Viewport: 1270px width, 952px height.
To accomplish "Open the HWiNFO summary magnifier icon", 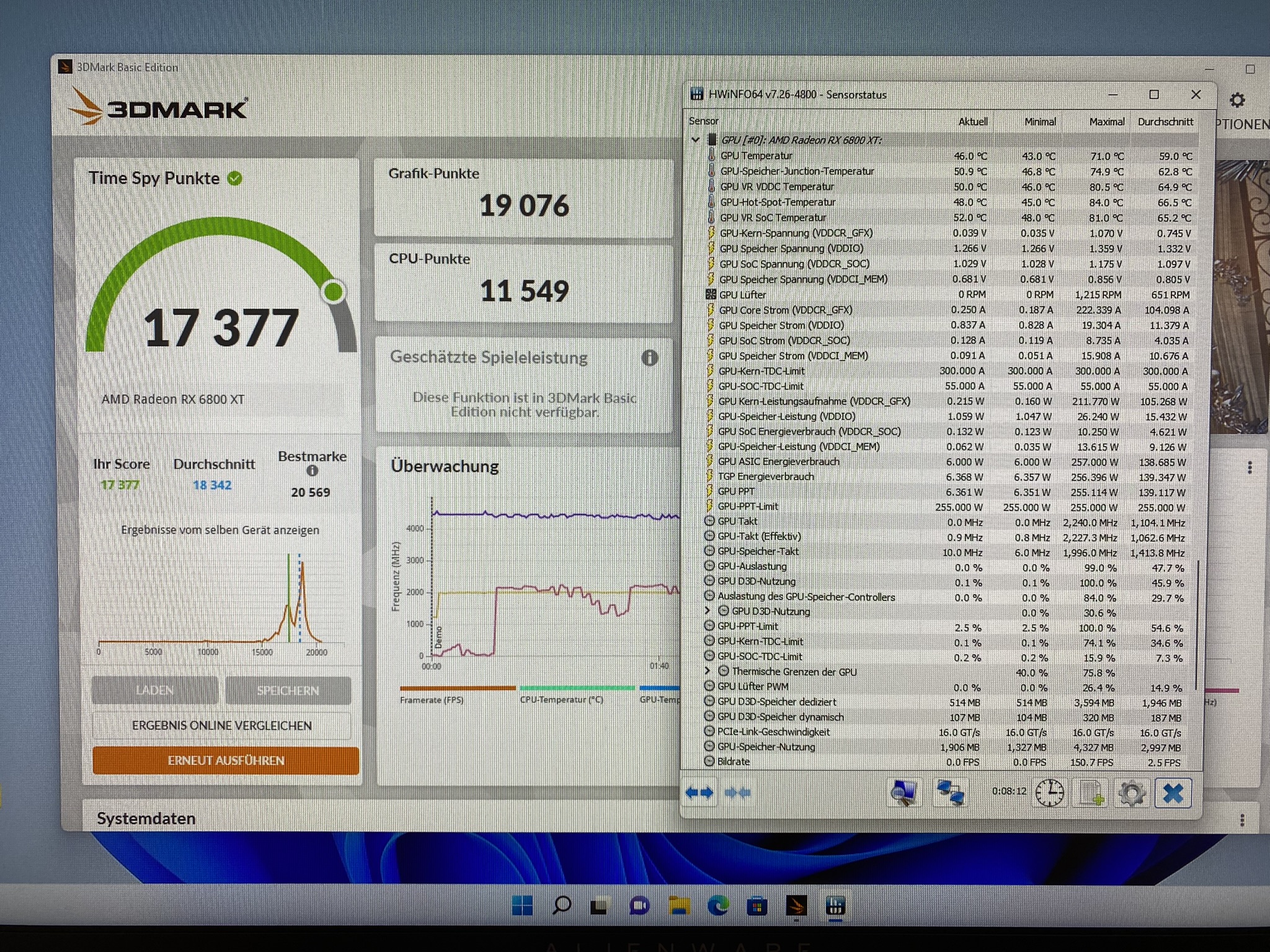I will pos(903,793).
